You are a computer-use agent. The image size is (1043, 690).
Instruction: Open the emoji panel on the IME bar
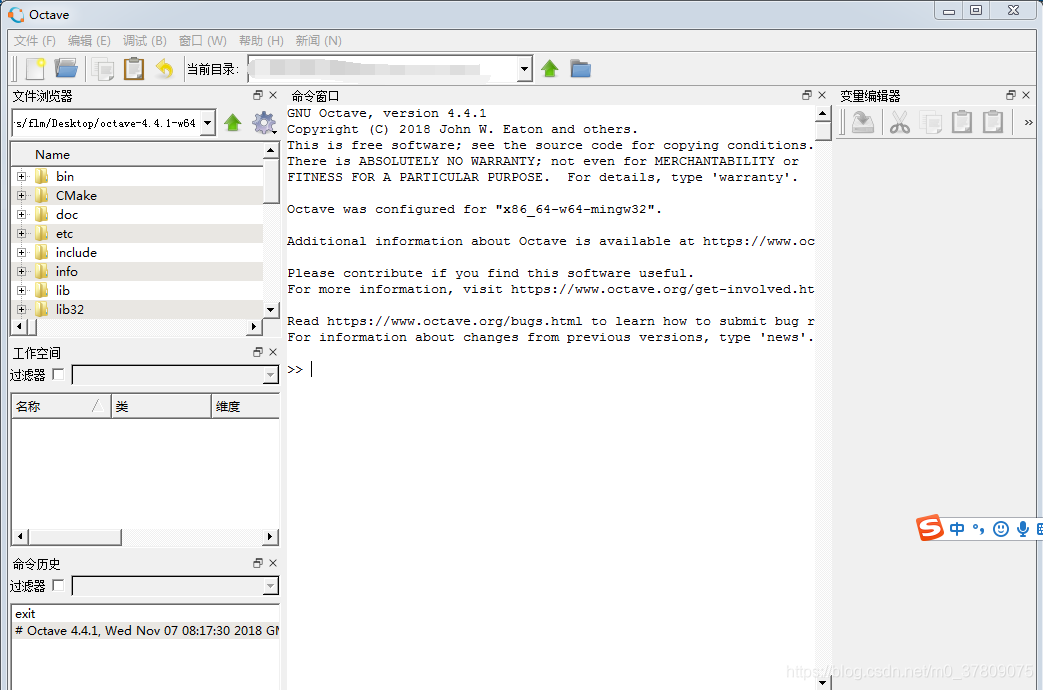click(x=1000, y=529)
